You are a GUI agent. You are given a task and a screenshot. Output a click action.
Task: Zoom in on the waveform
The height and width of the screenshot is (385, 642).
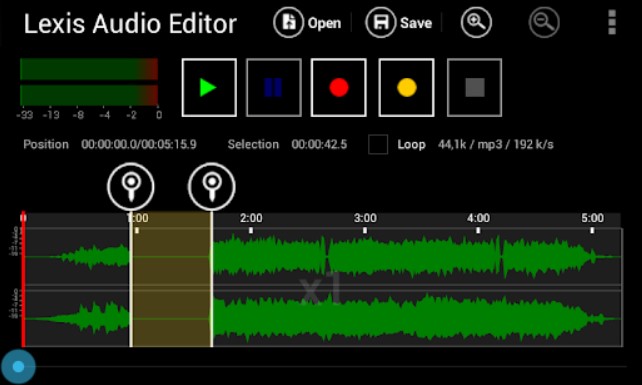click(x=476, y=23)
